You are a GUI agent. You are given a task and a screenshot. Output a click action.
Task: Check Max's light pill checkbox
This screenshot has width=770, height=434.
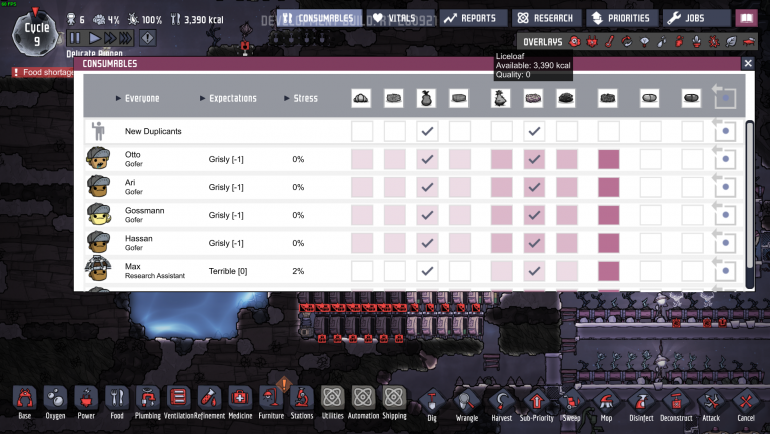650,271
